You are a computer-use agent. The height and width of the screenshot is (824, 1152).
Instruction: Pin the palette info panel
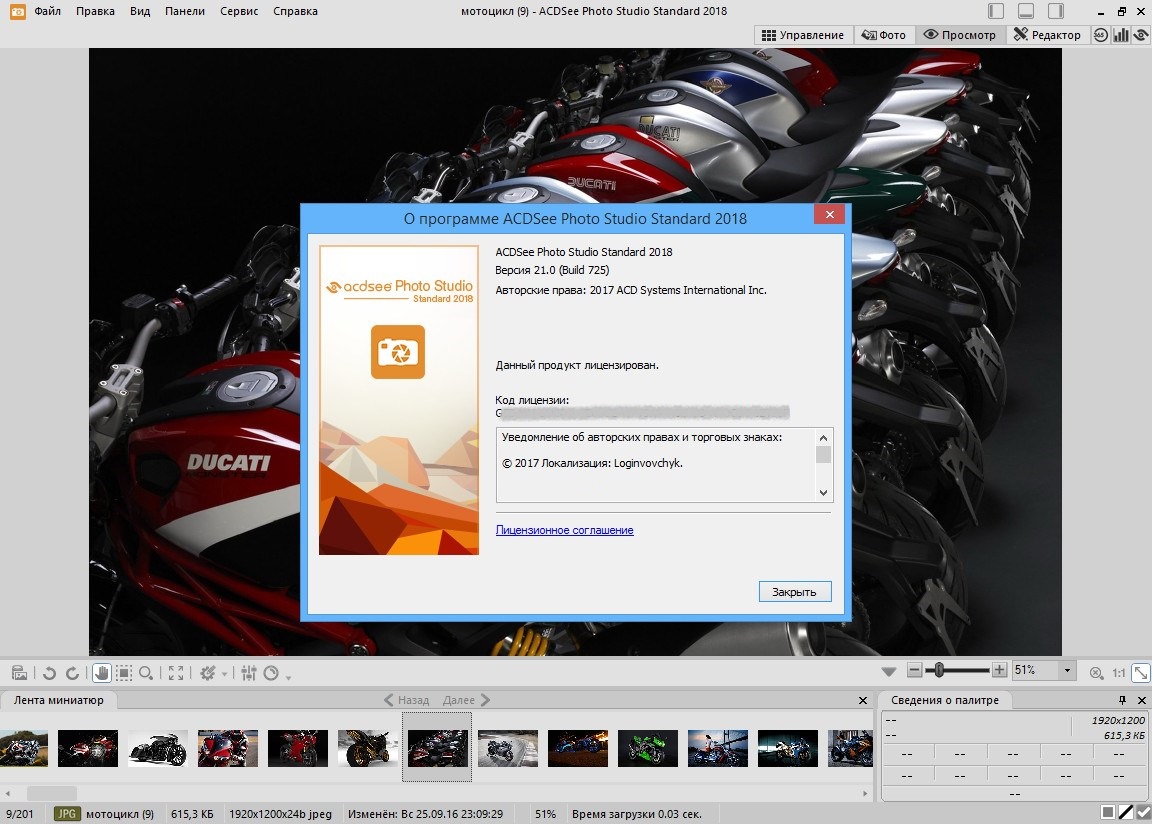tap(1122, 700)
